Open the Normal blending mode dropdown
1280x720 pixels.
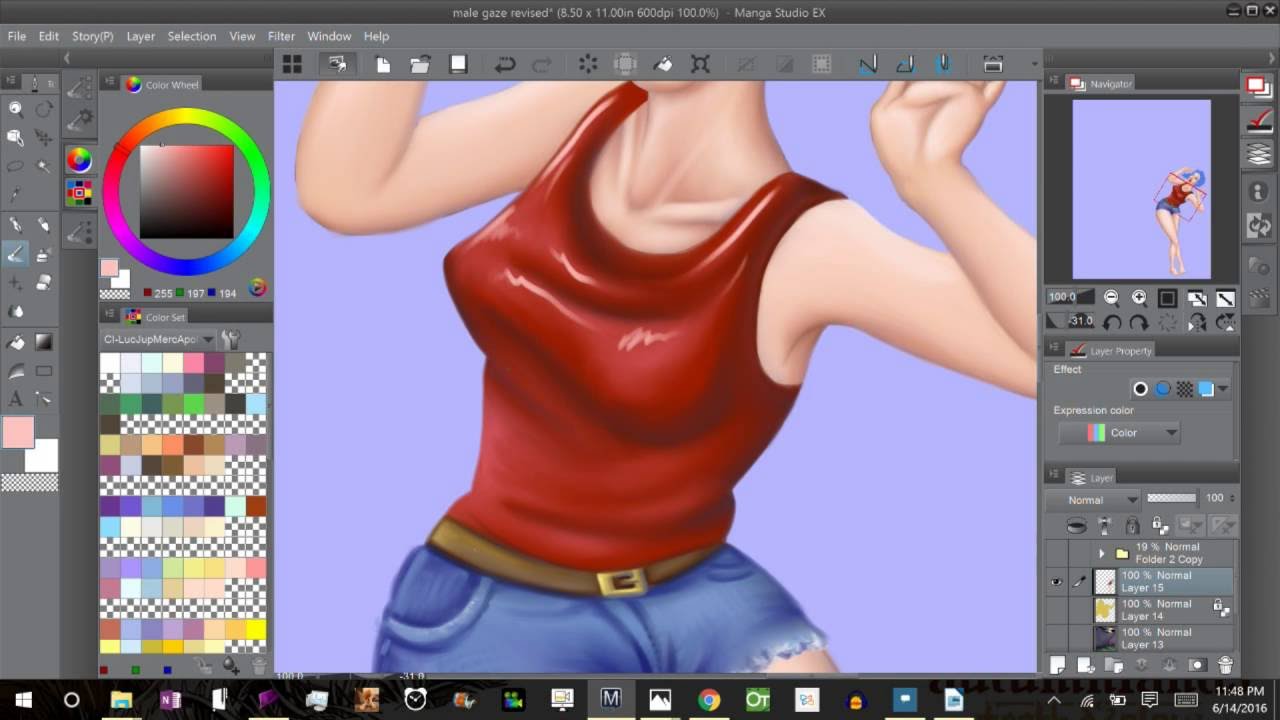pyautogui.click(x=1092, y=499)
